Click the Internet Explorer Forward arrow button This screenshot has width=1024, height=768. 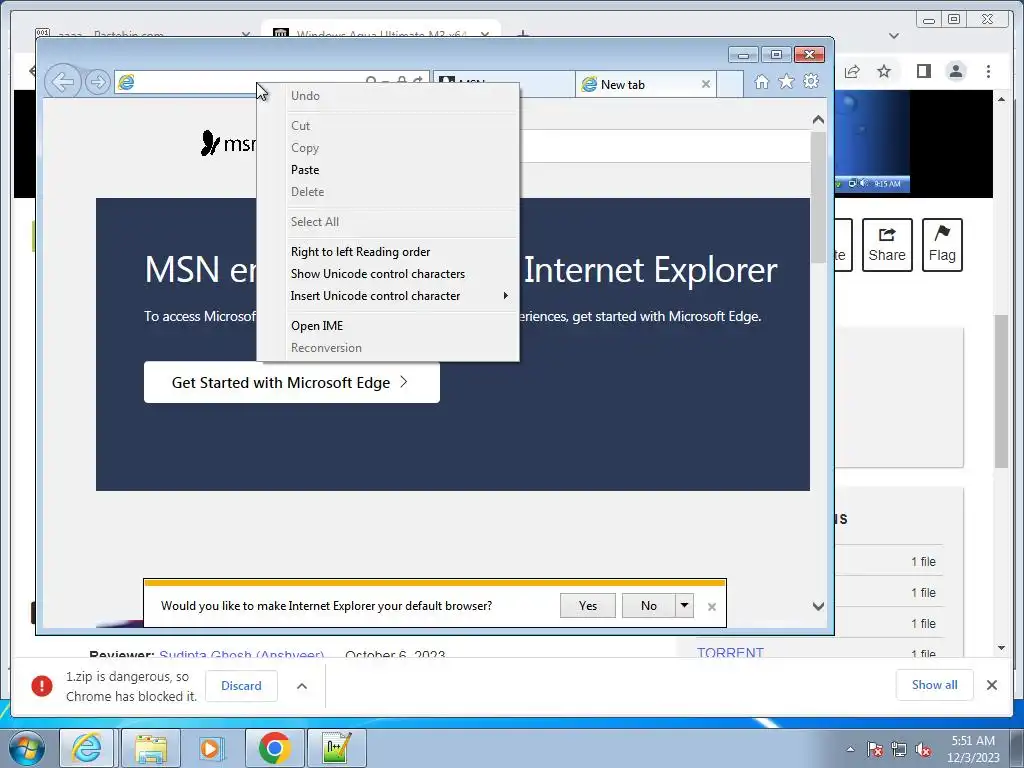pyautogui.click(x=97, y=82)
